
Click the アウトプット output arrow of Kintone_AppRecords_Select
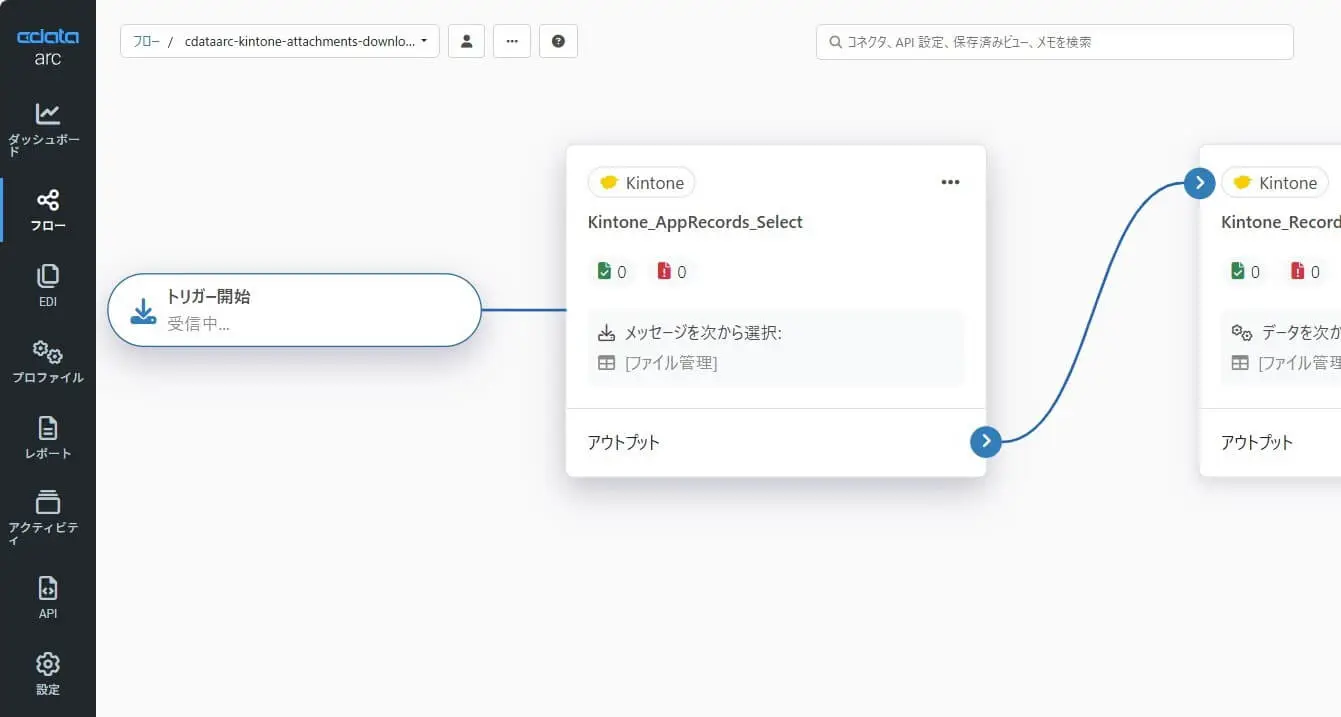986,441
